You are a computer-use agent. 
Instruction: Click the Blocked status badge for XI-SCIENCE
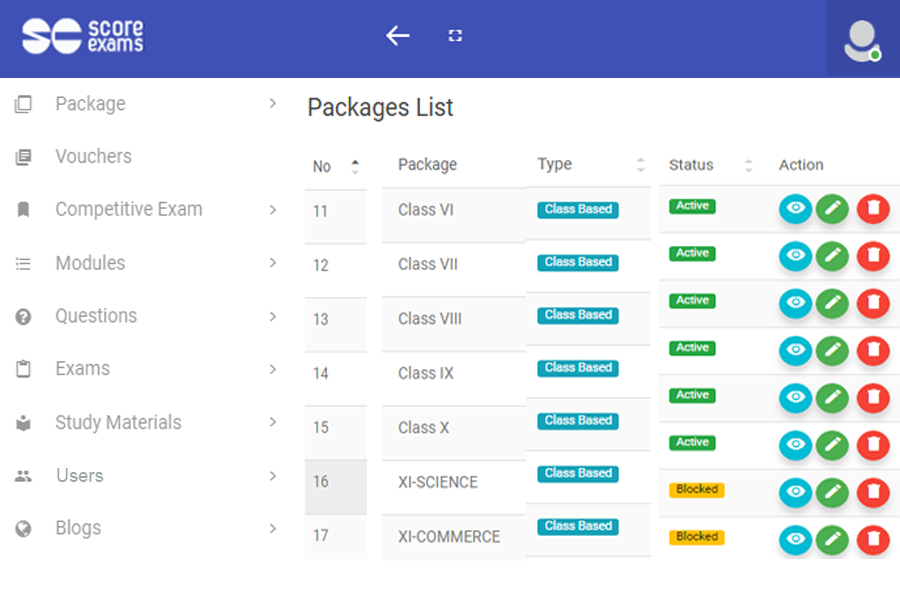[x=697, y=490]
